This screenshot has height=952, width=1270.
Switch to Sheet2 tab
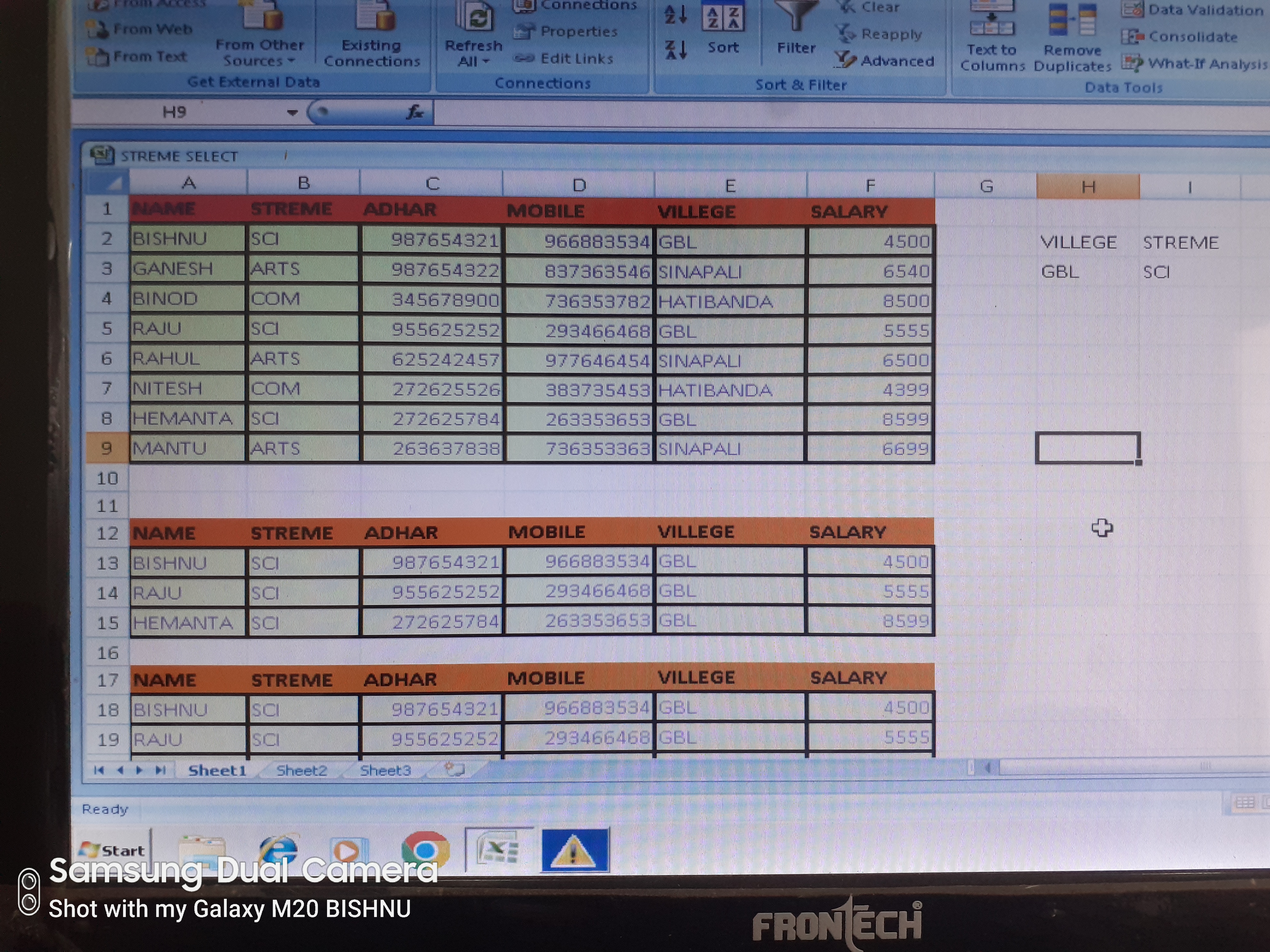tap(302, 771)
